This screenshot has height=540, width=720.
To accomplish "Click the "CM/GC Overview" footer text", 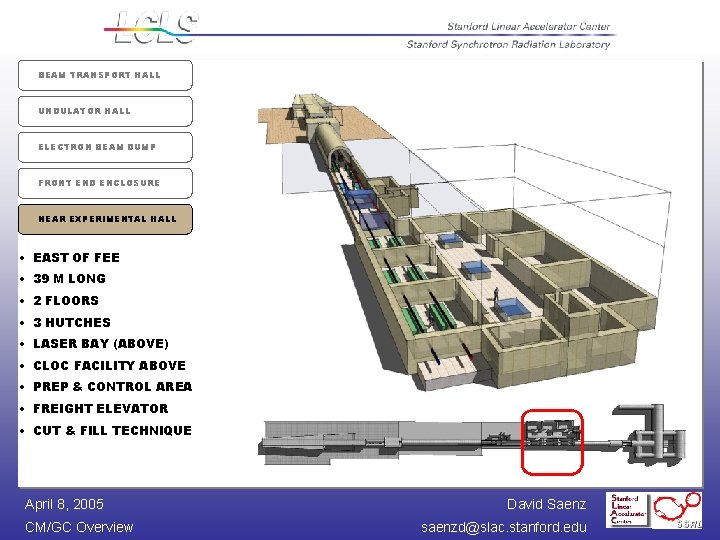I will pos(79,527).
